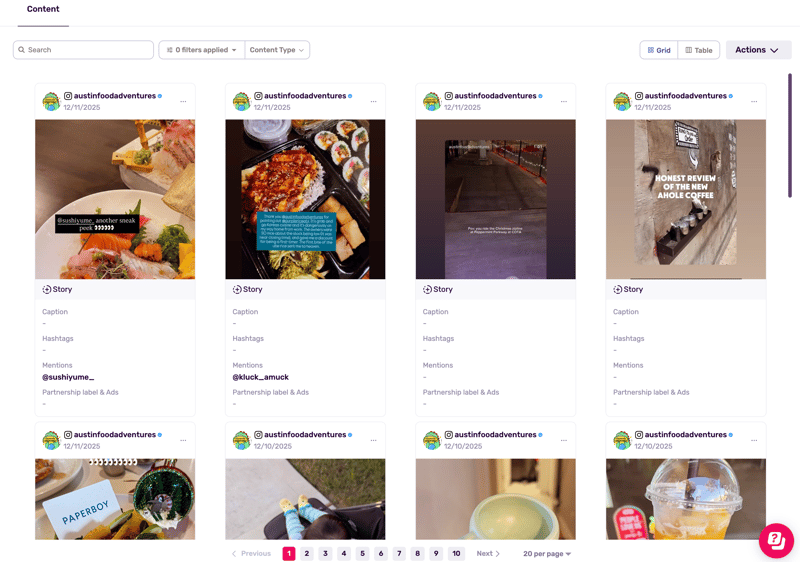Viewport: 800px width, 562px height.
Task: Go to page 7
Action: click(399, 553)
